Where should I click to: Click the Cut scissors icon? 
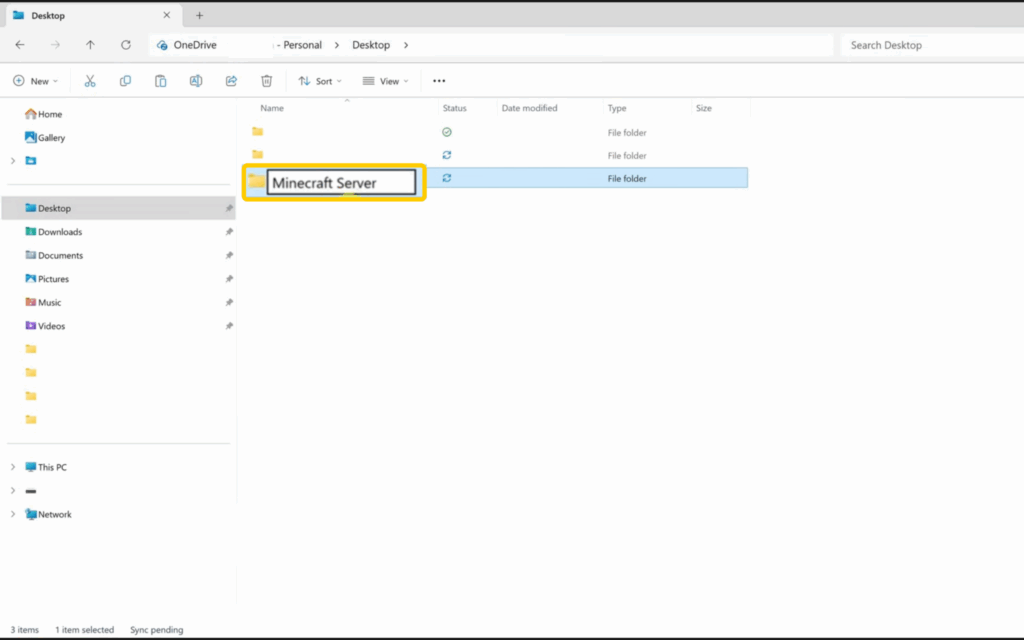pos(90,81)
